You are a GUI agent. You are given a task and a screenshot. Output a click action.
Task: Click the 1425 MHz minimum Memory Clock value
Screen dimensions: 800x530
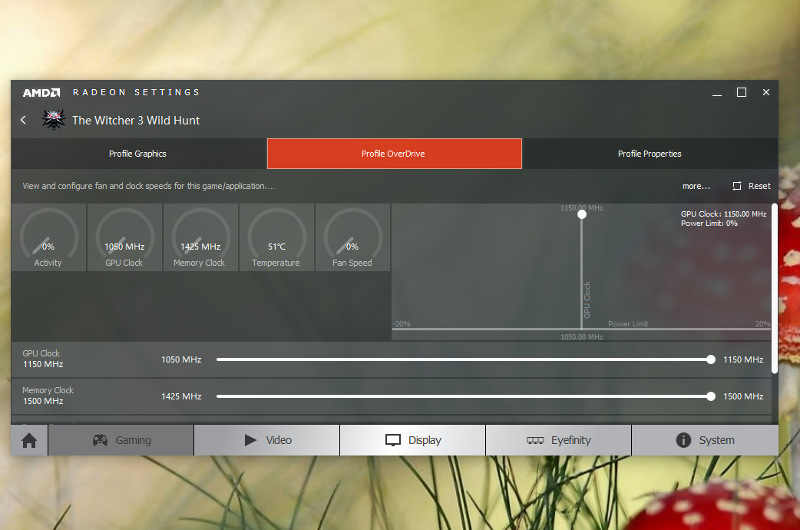click(181, 396)
